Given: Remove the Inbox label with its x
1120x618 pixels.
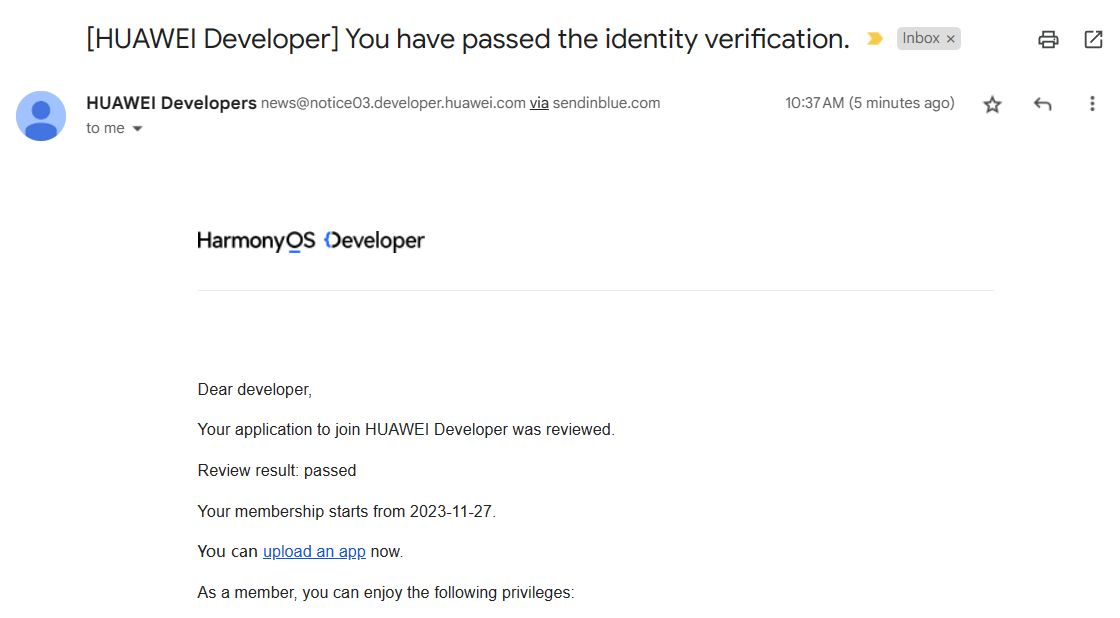Looking at the screenshot, I should coord(951,39).
